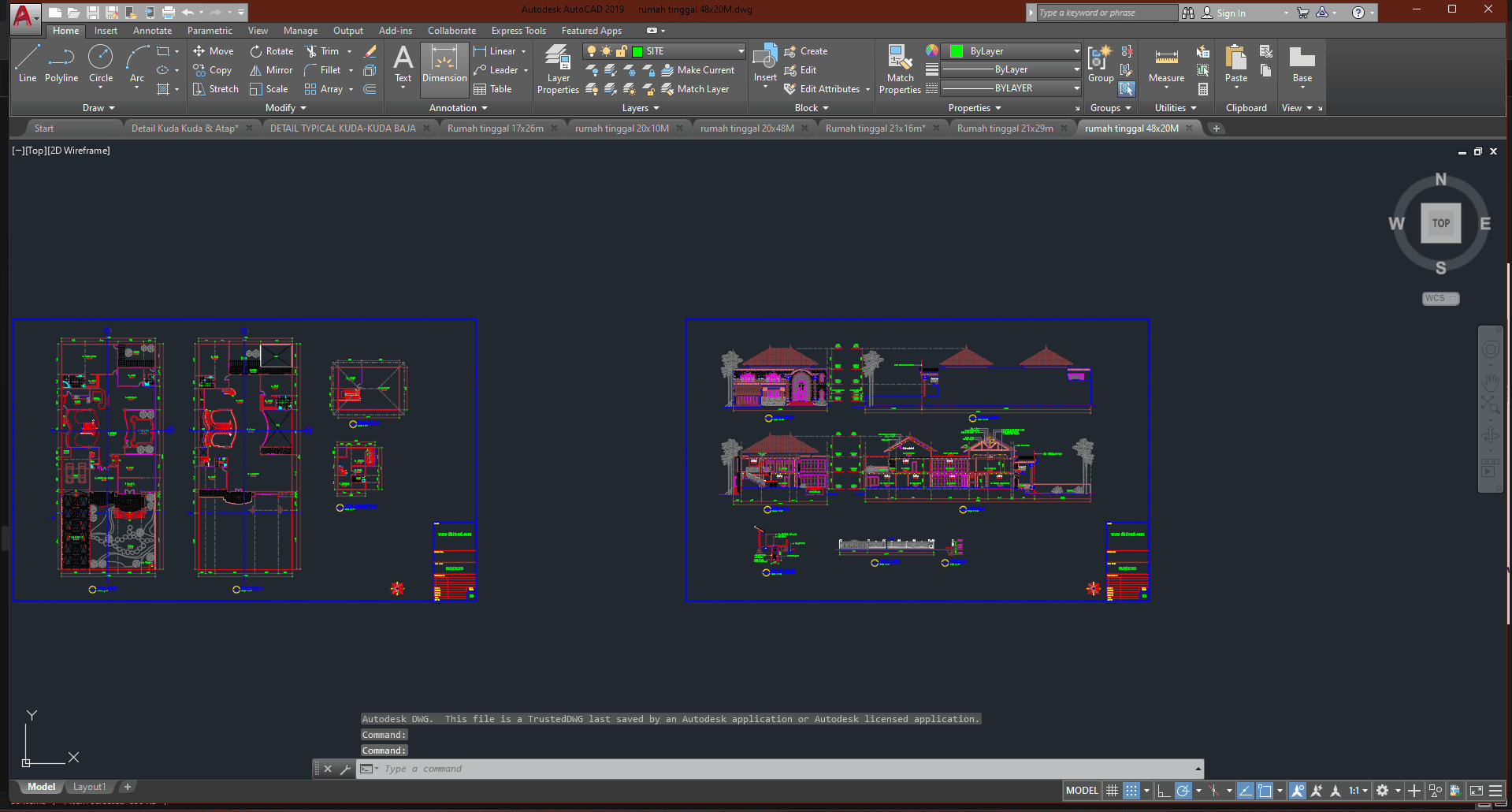Toggle Polar Tracking in status bar

[1183, 791]
